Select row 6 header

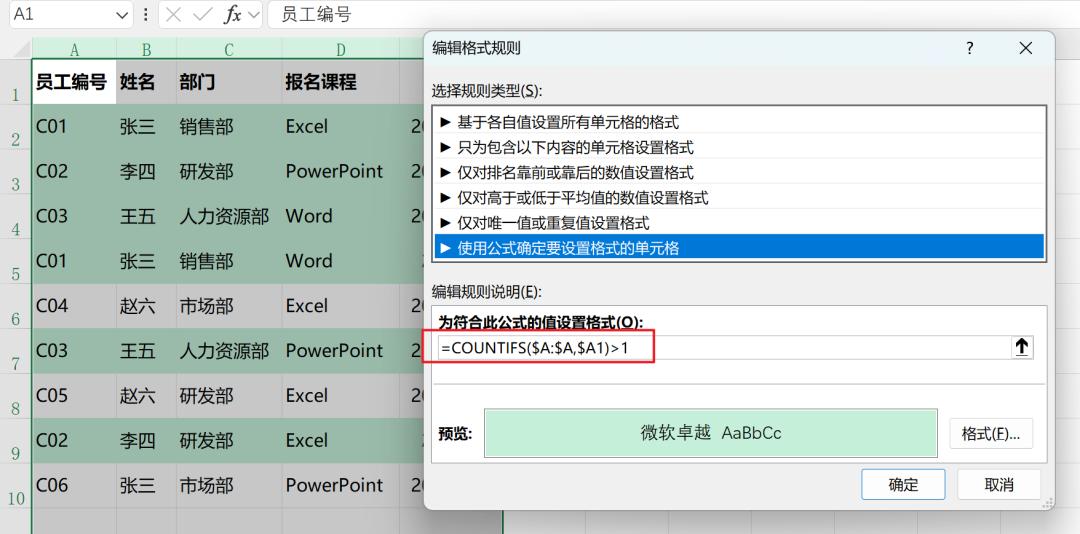coord(16,307)
